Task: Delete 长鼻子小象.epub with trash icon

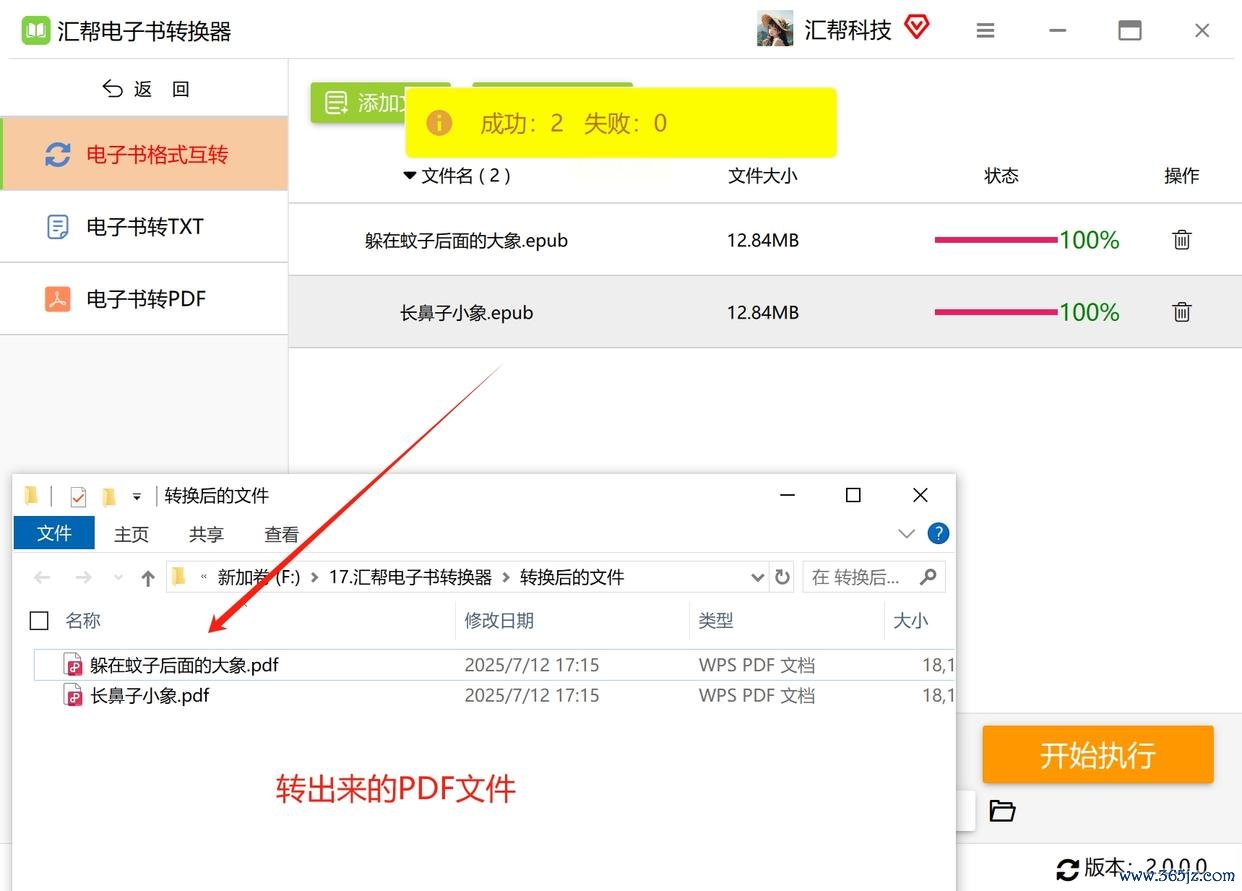Action: 1182,312
